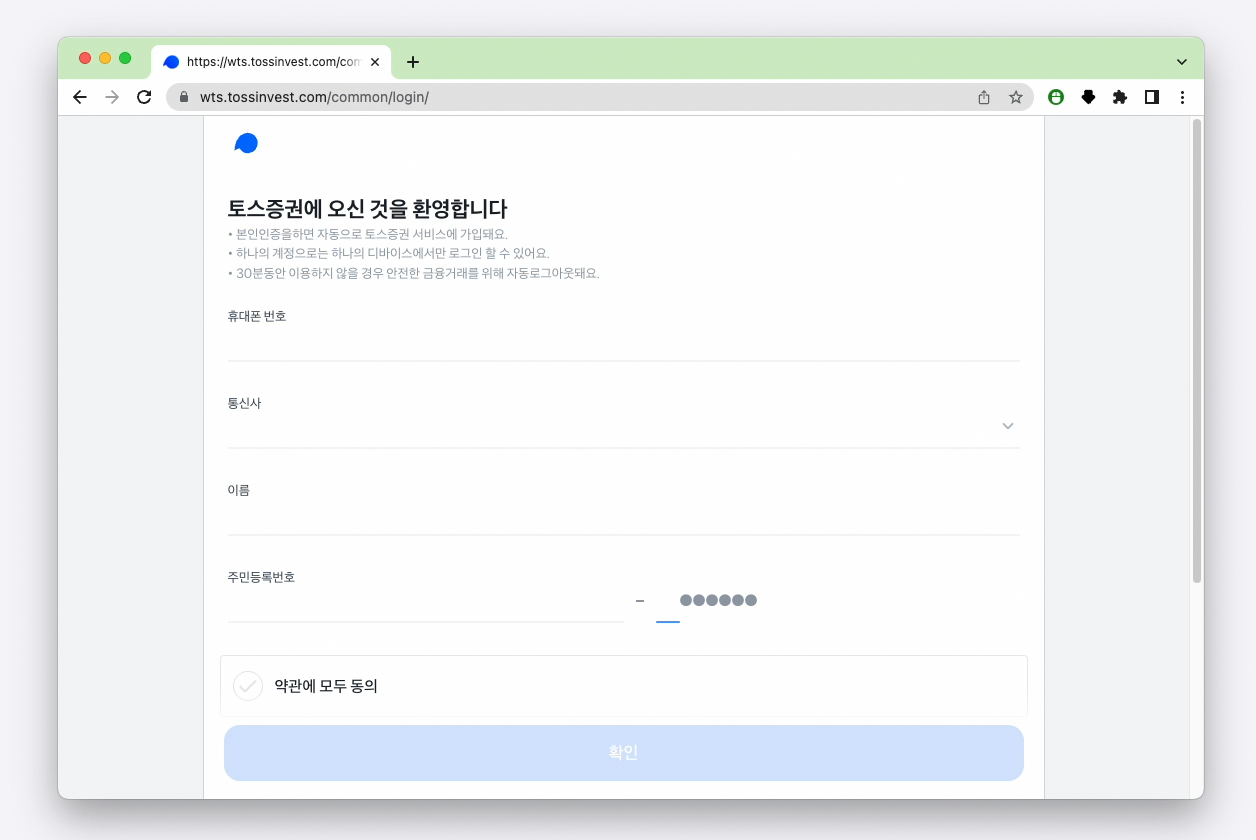Select the wts.tossinvest.com tab

pos(271,62)
